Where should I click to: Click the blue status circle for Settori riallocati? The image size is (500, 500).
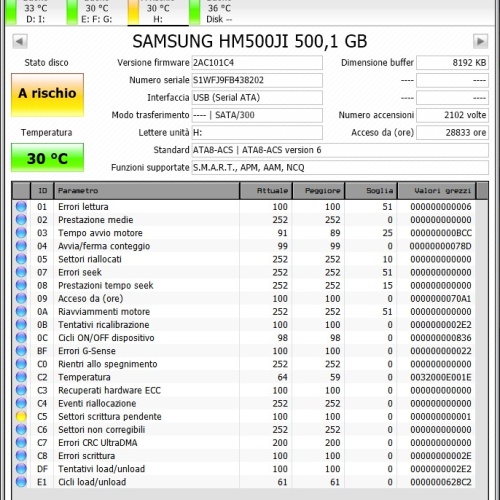21,259
